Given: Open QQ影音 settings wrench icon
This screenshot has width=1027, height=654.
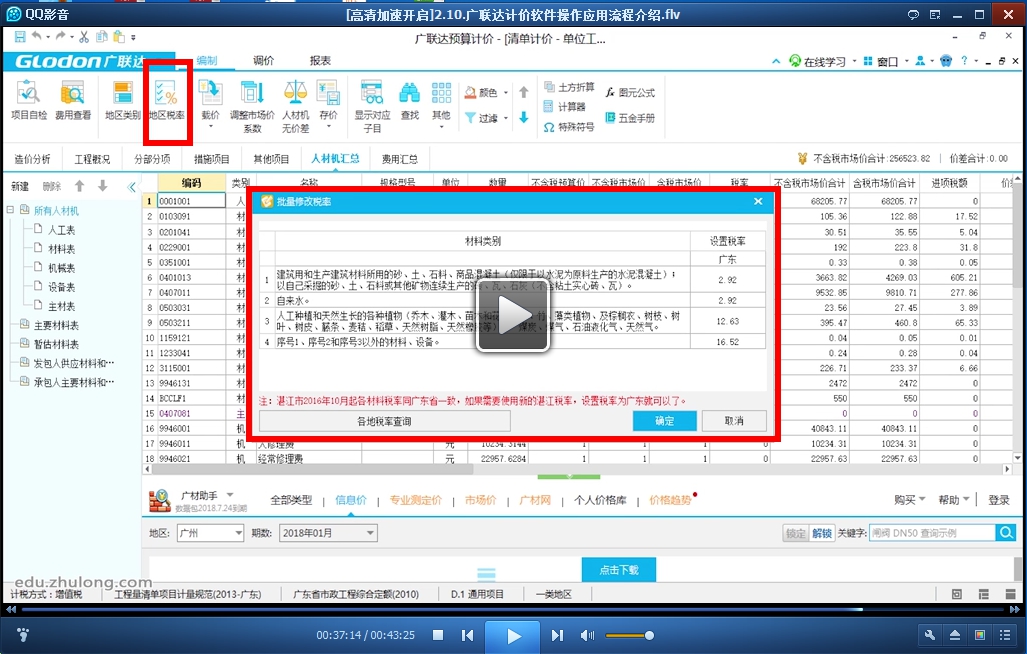Looking at the screenshot, I should tap(929, 635).
